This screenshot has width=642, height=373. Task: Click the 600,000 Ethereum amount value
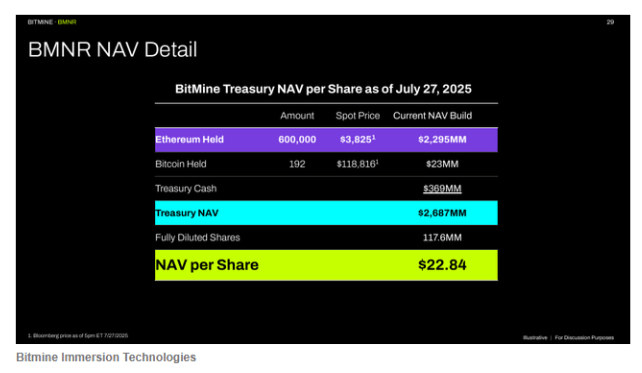pos(297,140)
